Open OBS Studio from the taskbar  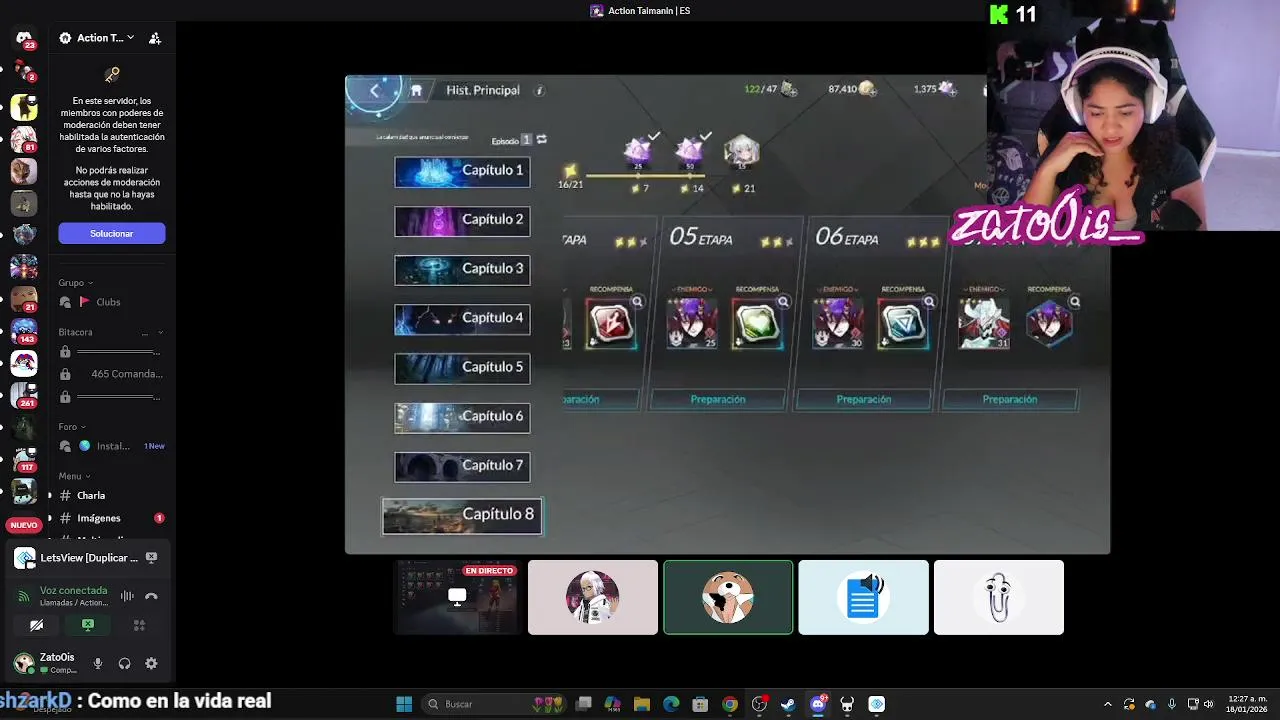(759, 704)
